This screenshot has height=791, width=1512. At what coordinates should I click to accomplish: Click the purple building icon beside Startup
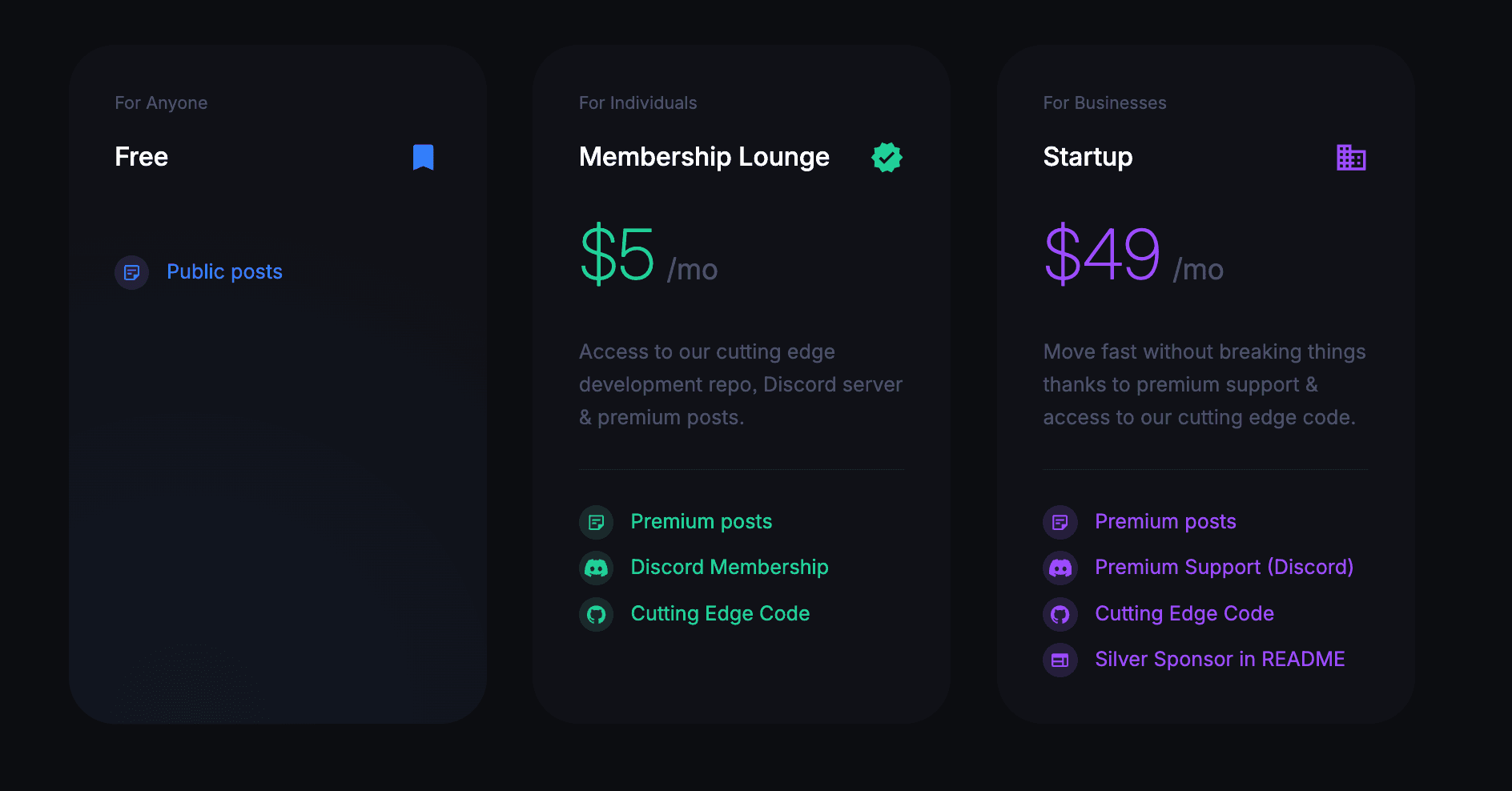click(x=1351, y=158)
